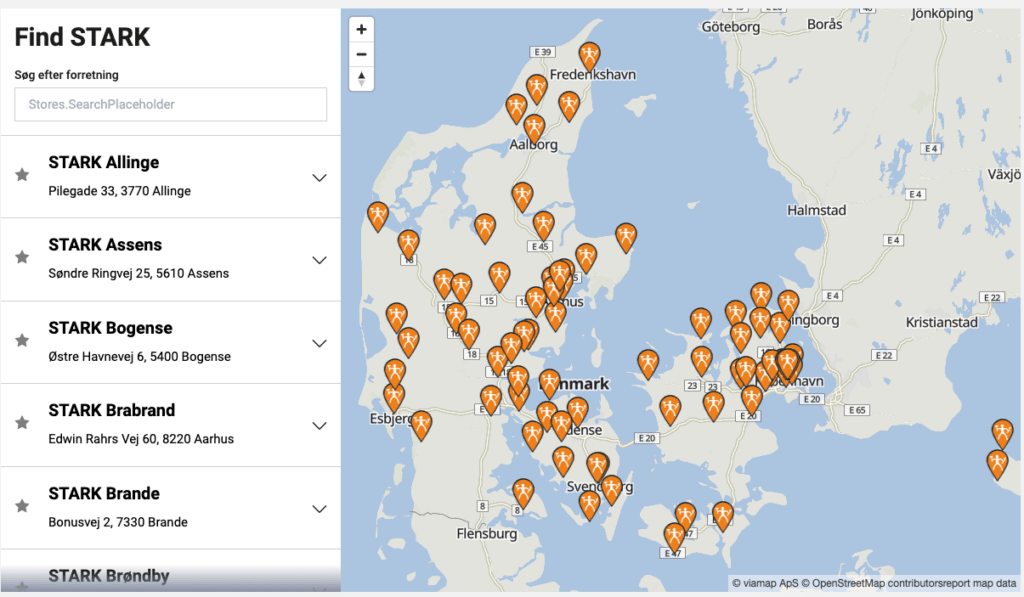Expand STARK Brabrand store details

click(319, 426)
